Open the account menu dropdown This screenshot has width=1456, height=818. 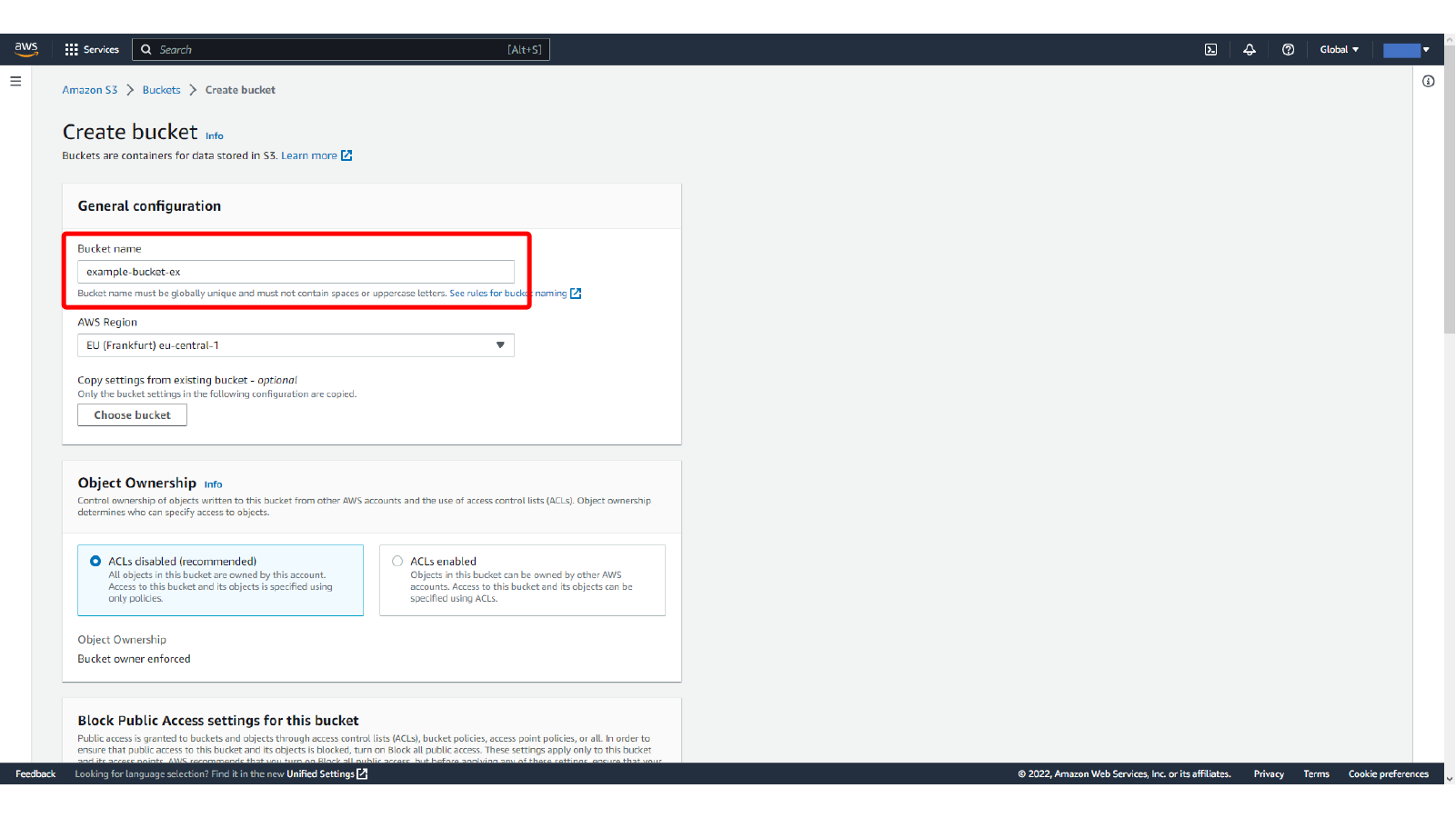tap(1407, 49)
